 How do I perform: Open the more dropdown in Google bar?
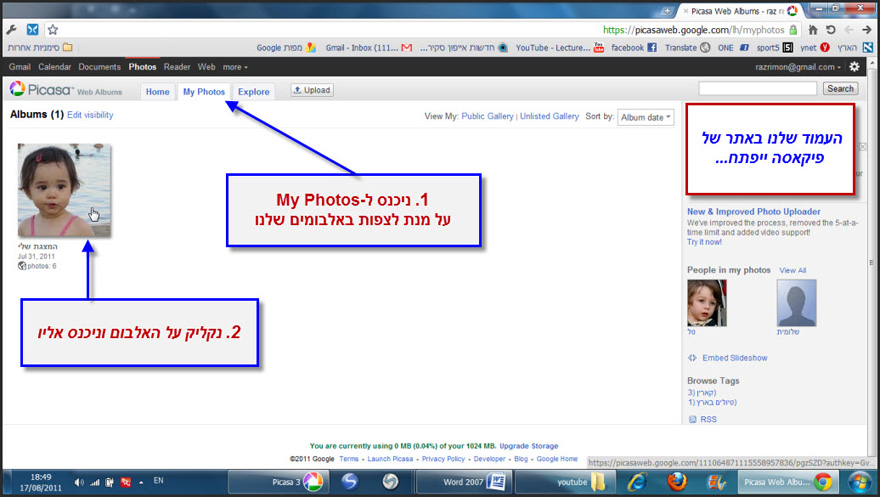click(x=235, y=67)
